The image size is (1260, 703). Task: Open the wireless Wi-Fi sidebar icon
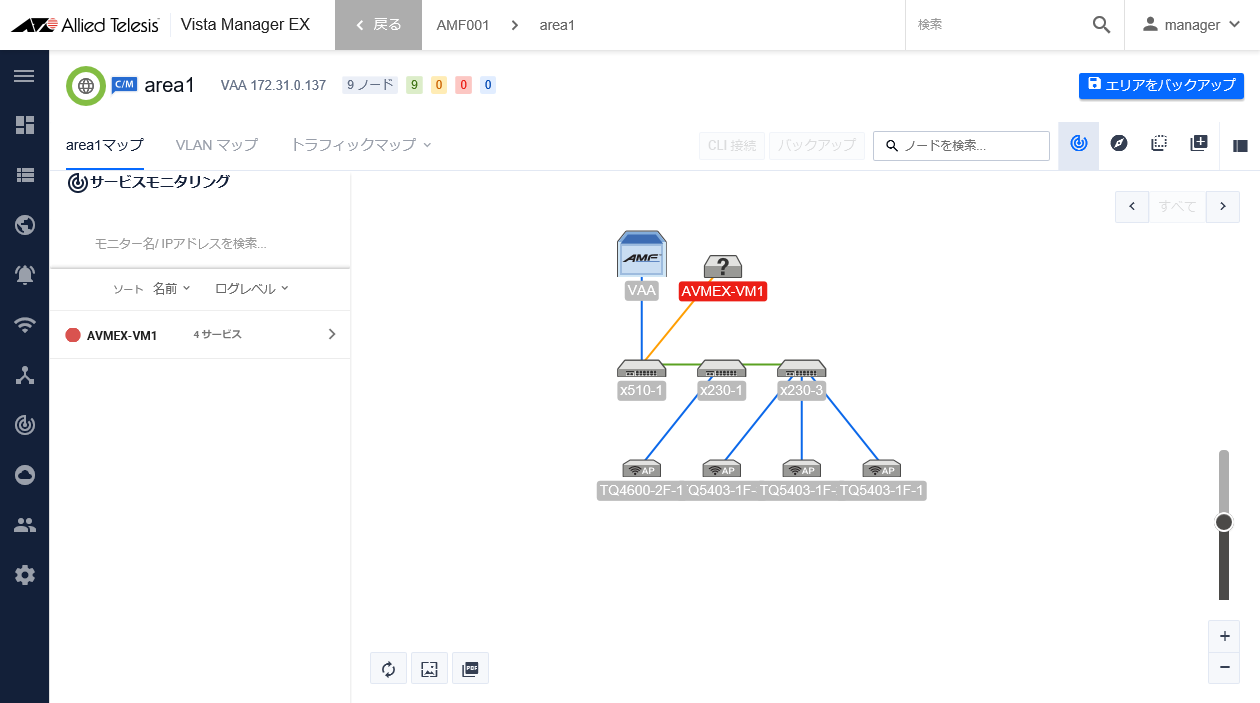(25, 325)
